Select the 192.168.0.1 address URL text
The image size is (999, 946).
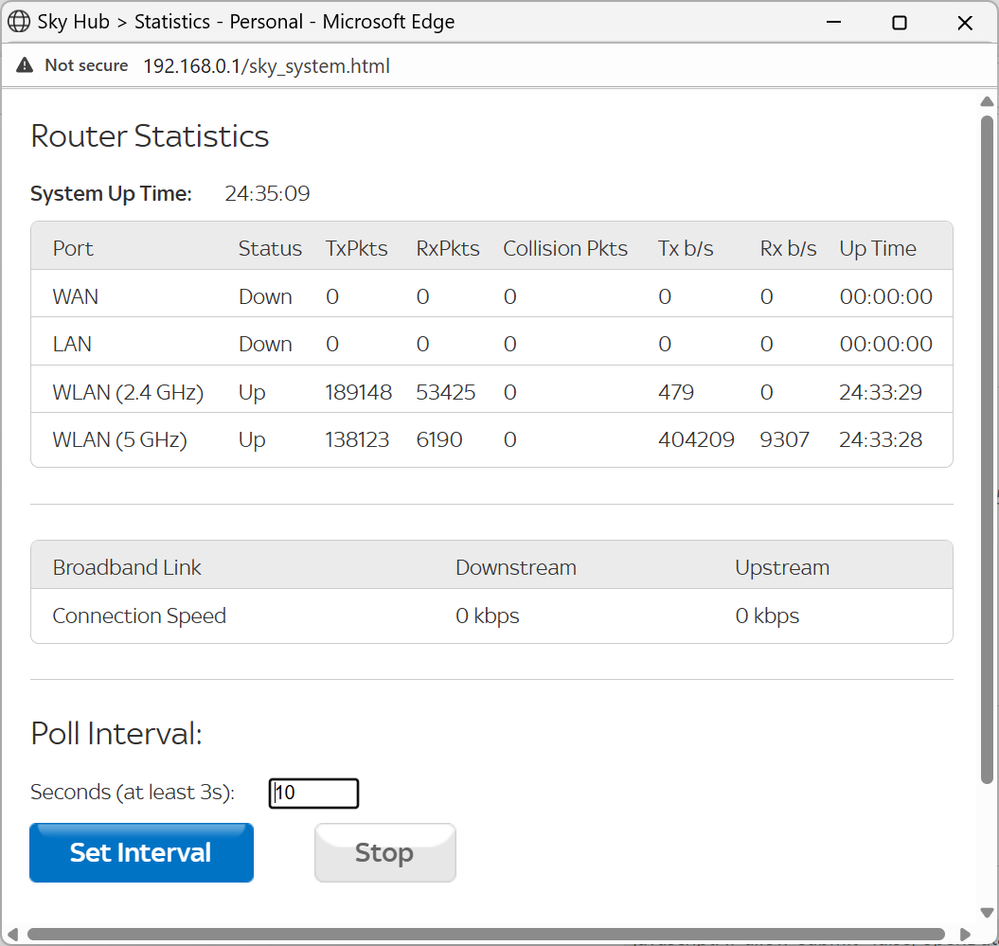[x=266, y=67]
